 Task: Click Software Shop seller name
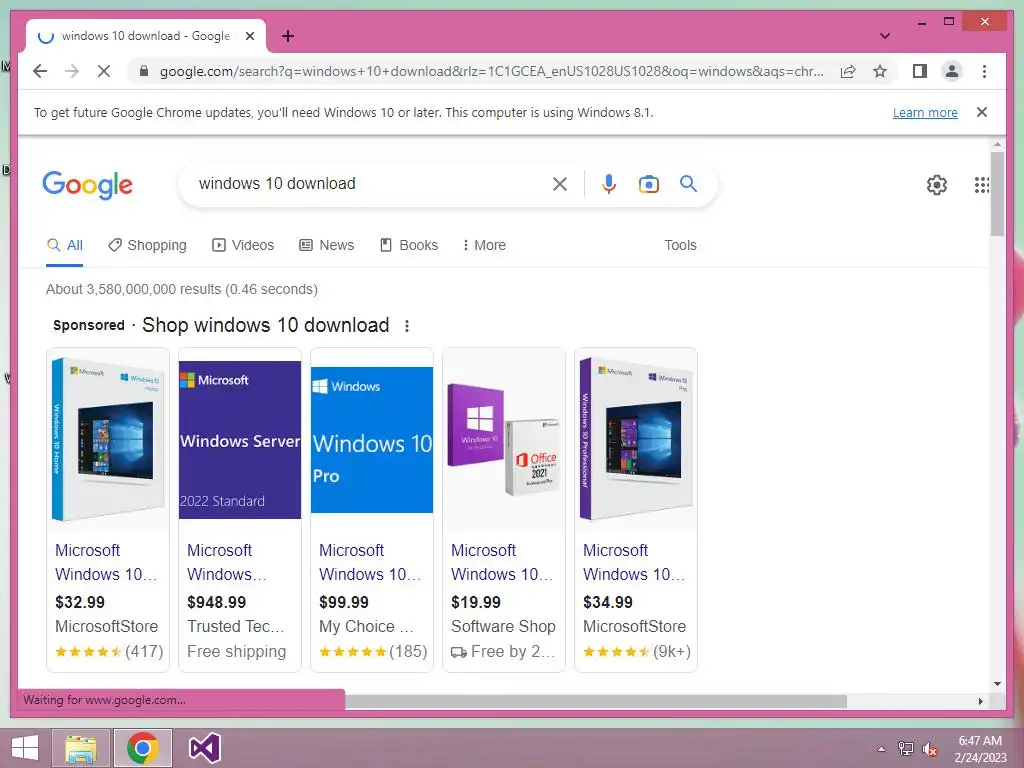point(503,626)
